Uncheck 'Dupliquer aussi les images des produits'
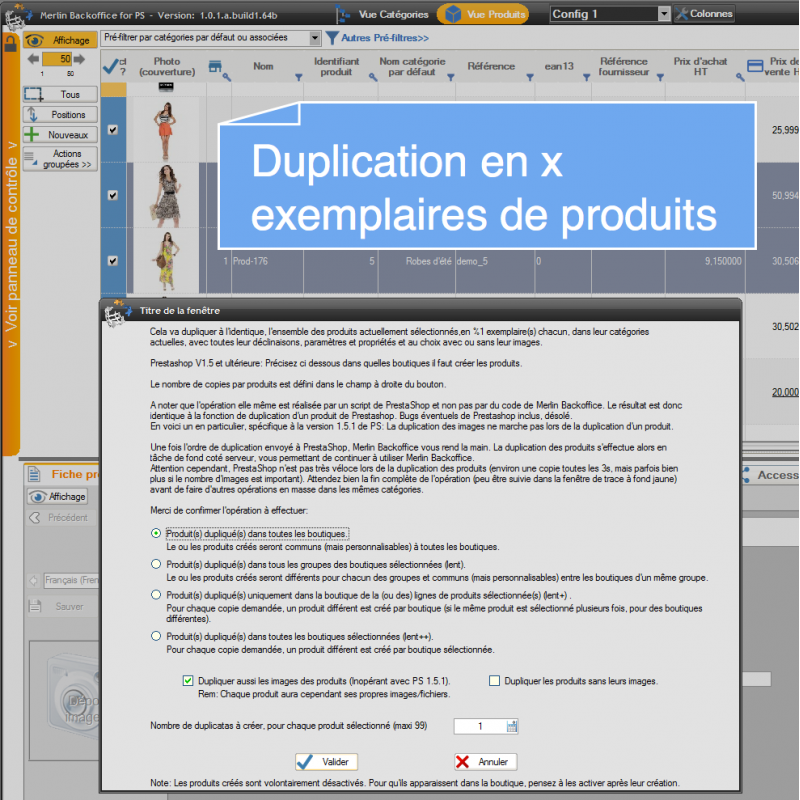800x800 pixels. click(x=188, y=681)
